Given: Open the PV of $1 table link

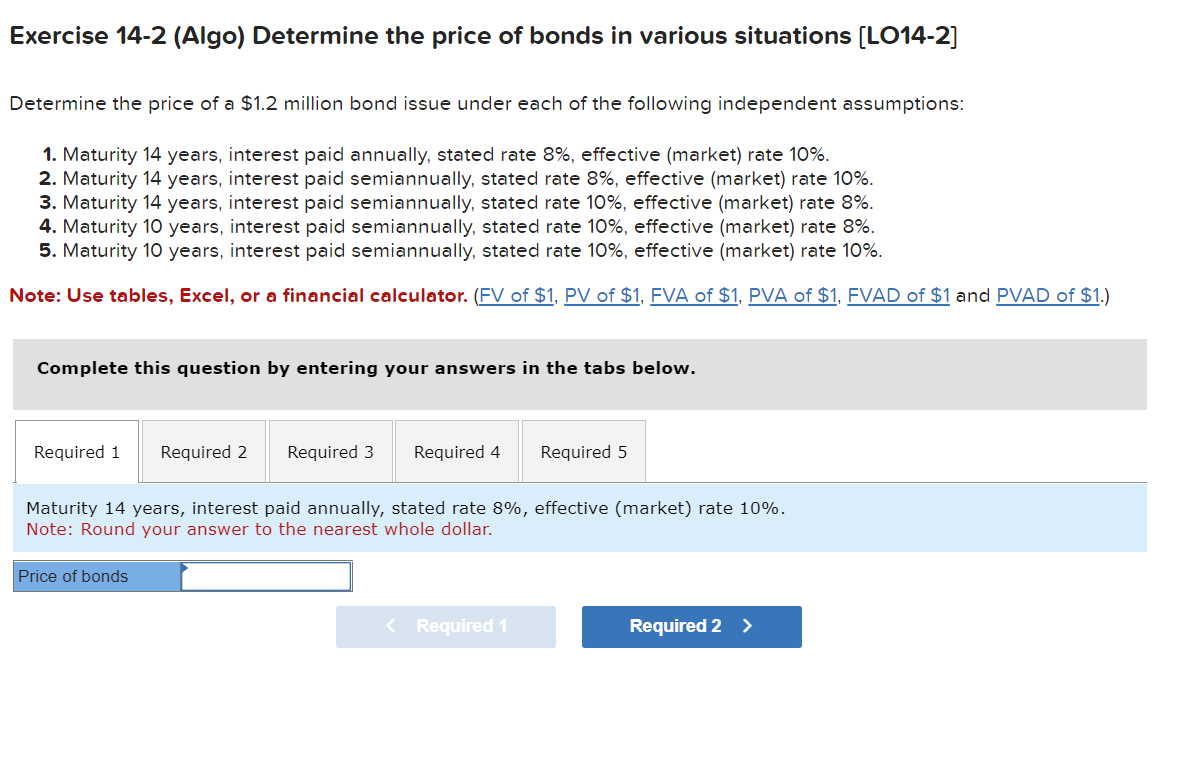Looking at the screenshot, I should pyautogui.click(x=601, y=295).
